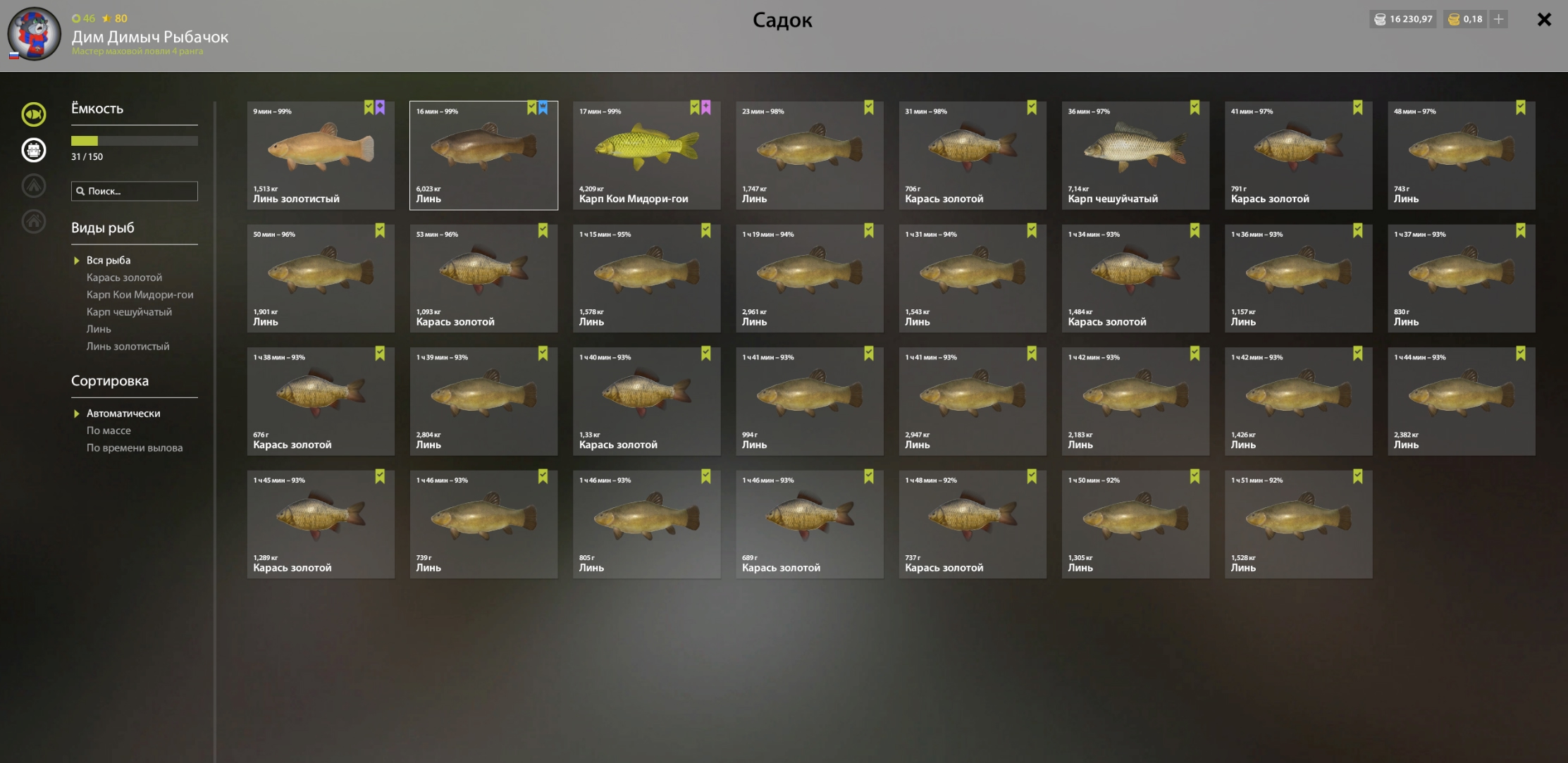Toggle green bookmark on 2,961 кг Линь card
The height and width of the screenshot is (763, 1568).
[x=869, y=231]
